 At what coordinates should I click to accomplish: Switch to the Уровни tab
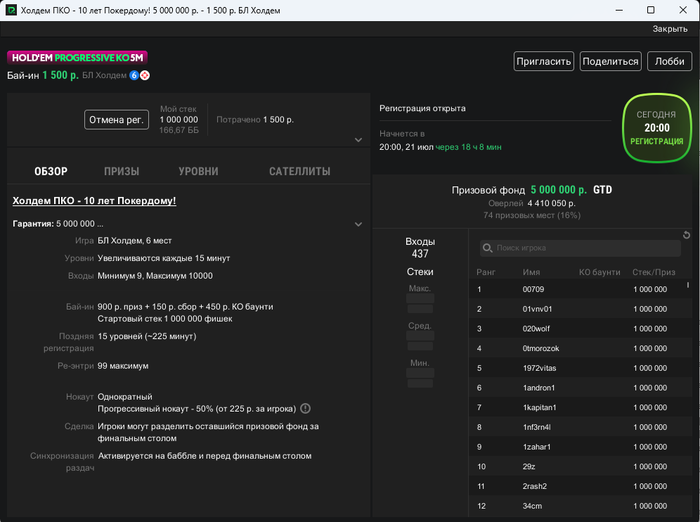coord(199,171)
